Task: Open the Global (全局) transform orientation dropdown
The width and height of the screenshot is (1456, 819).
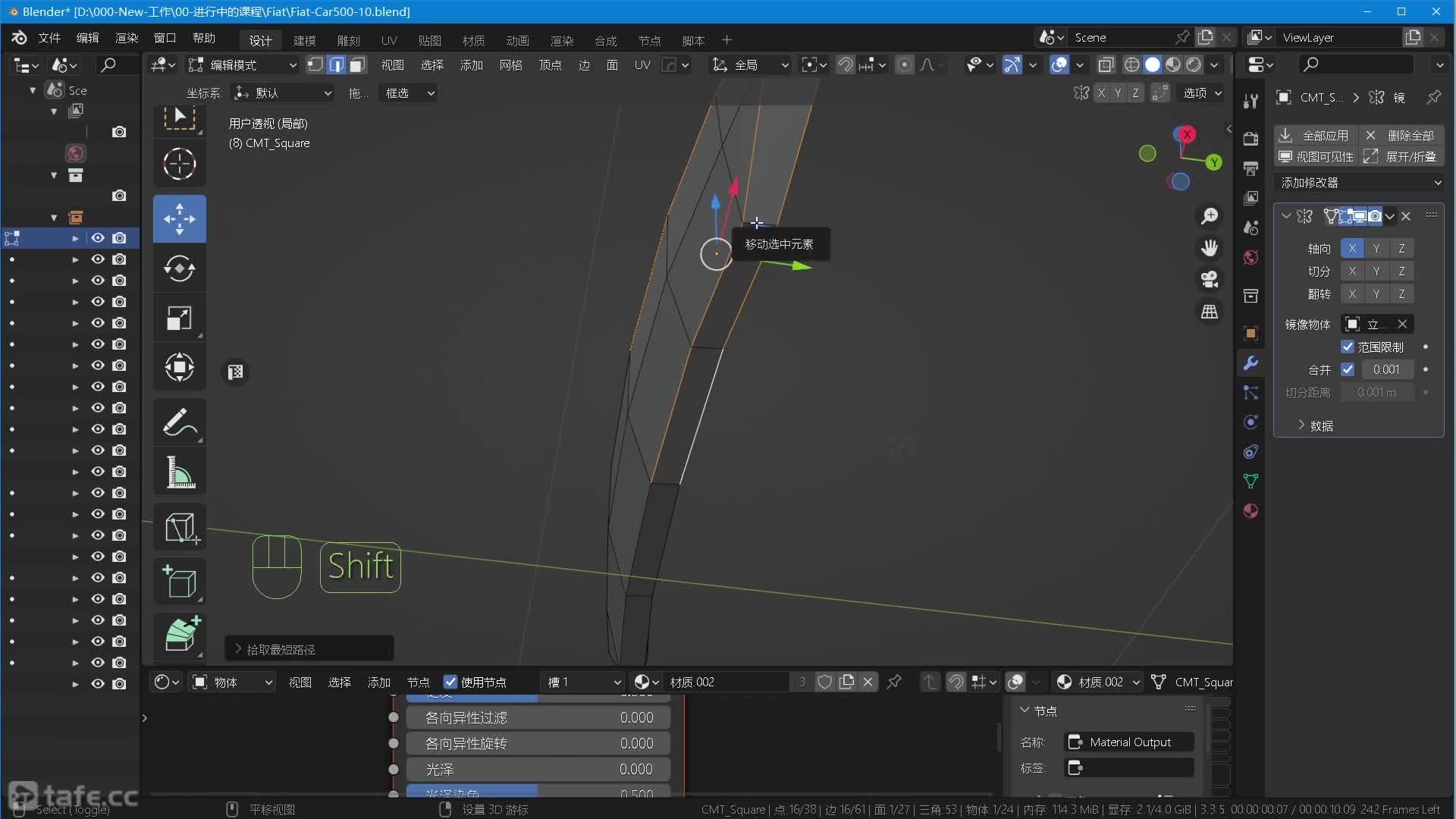Action: (751, 65)
